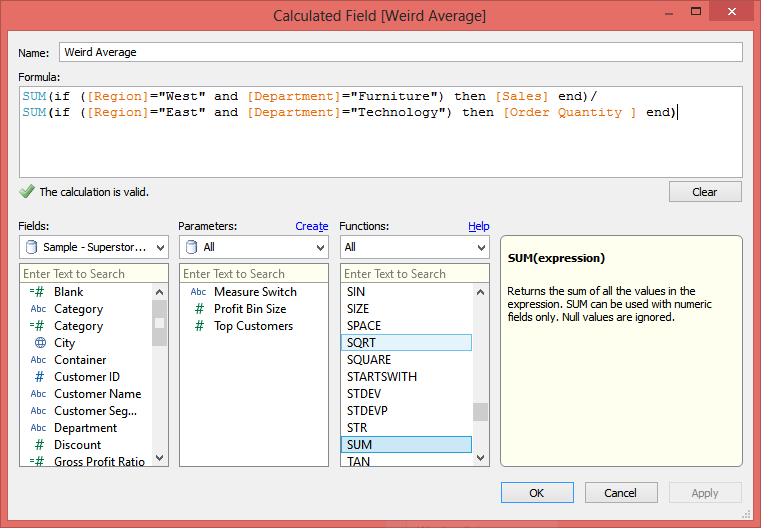Click the Abc icon next to Container
The width and height of the screenshot is (761, 528).
point(38,360)
